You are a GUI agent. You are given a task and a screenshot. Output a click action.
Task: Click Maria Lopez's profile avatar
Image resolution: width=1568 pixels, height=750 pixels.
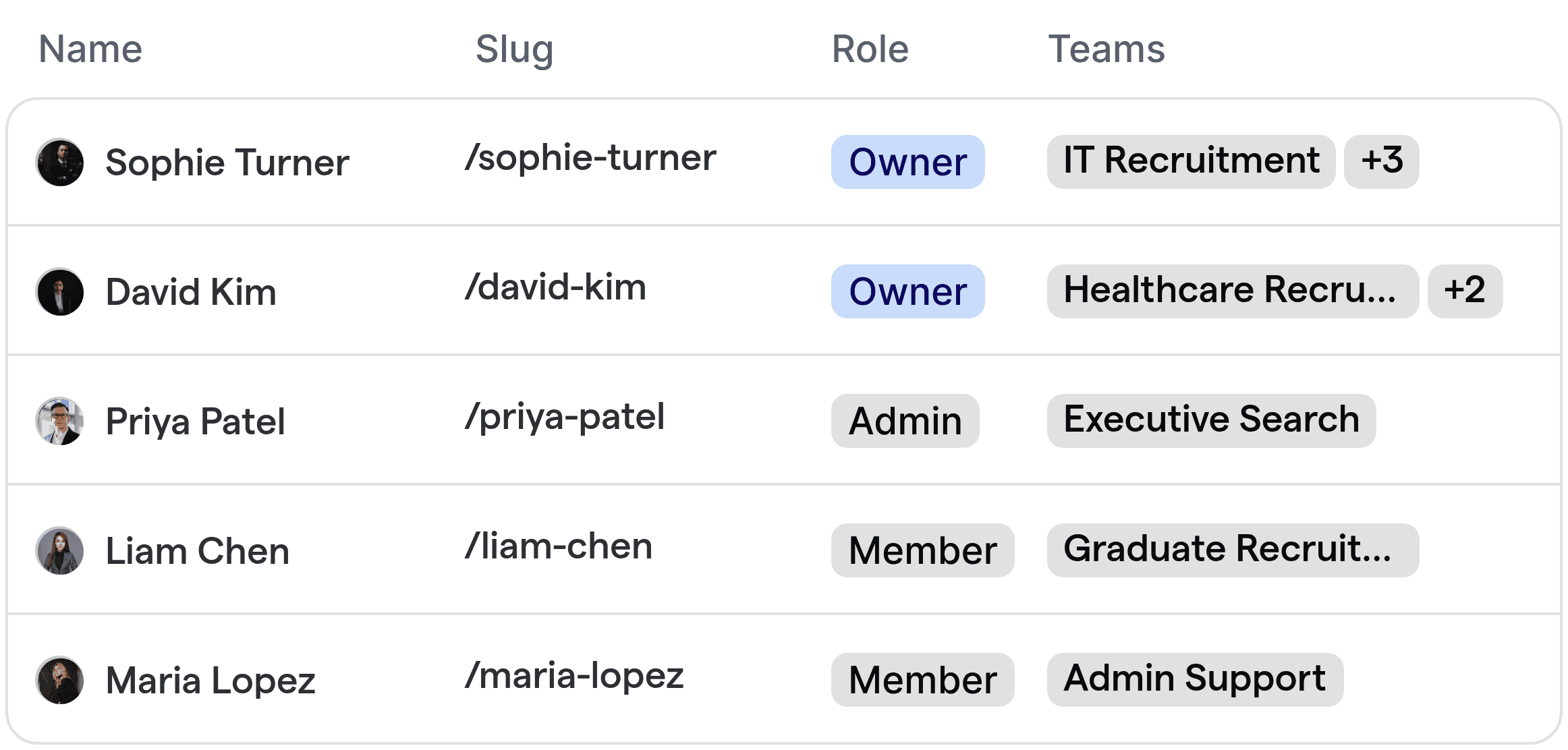coord(59,679)
